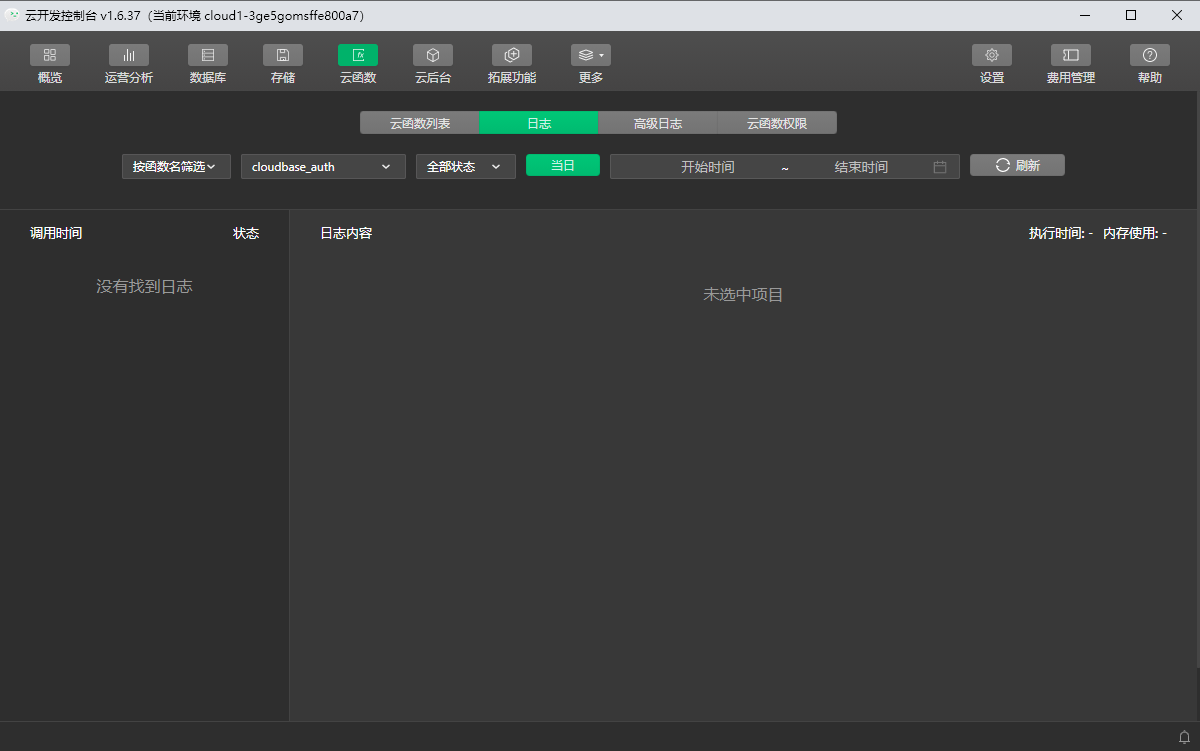Open the 帮助 help icon
1200x751 pixels.
1150,56
